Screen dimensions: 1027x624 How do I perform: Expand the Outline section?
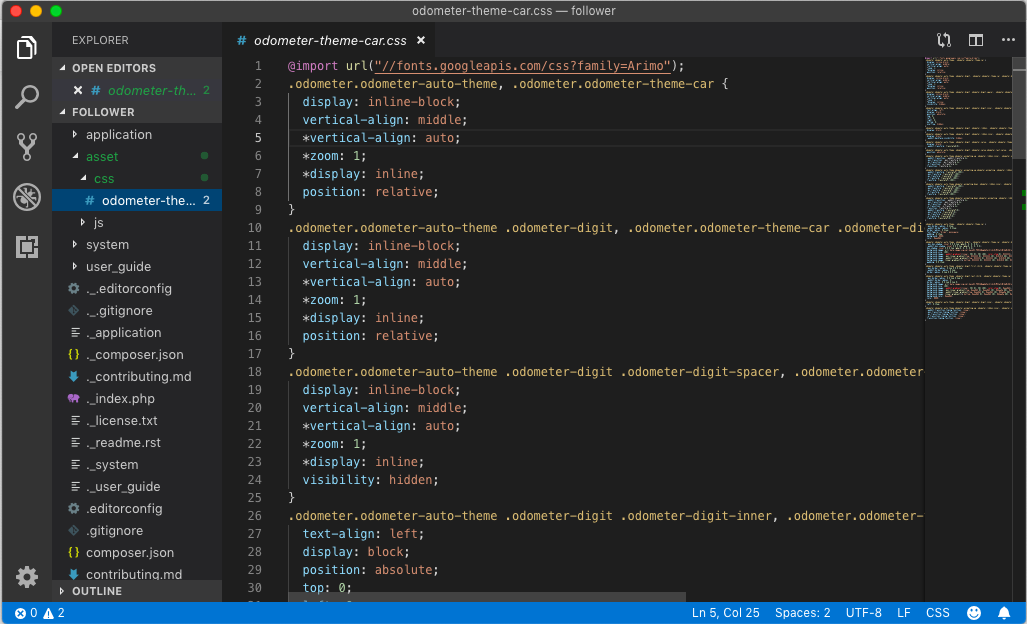(137, 591)
